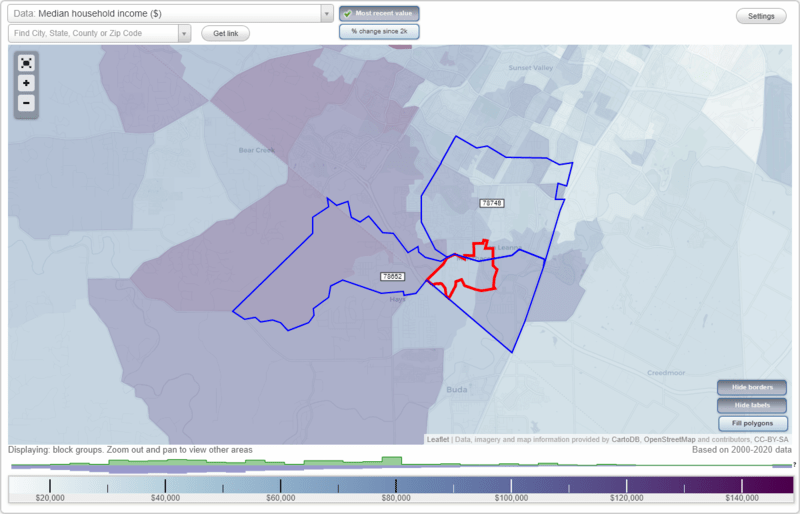Expand the data selector arrow

pos(327,14)
